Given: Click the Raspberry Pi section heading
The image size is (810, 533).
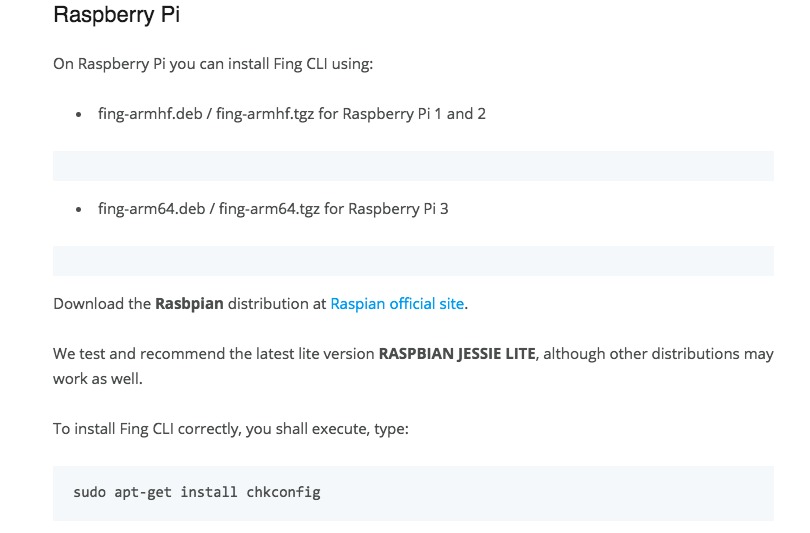Looking at the screenshot, I should pos(117,15).
